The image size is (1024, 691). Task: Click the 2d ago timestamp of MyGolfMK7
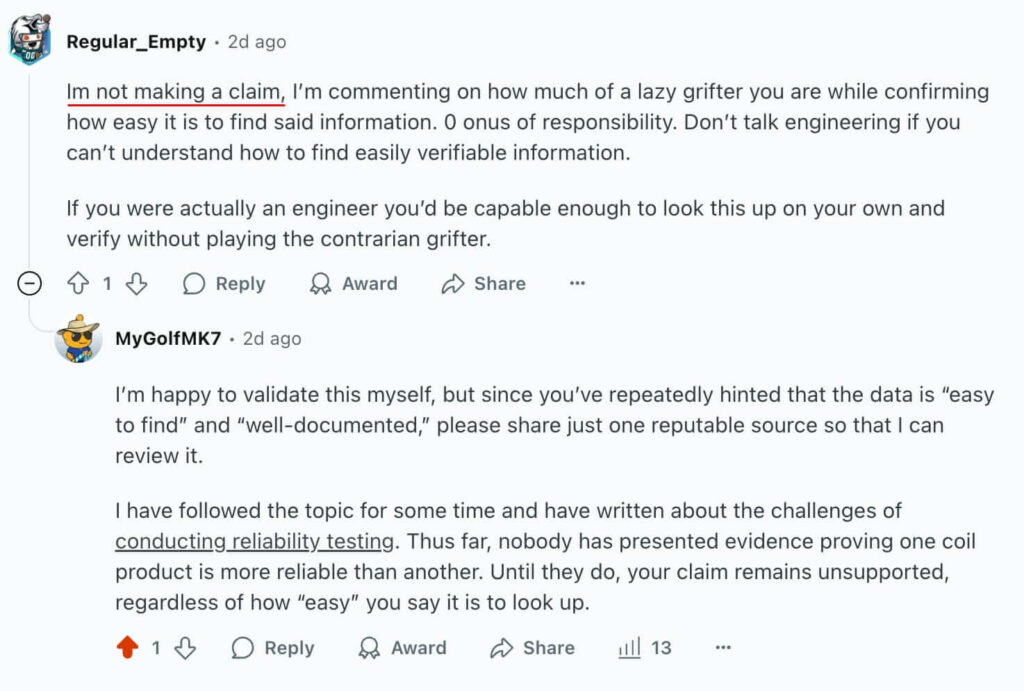coord(272,338)
